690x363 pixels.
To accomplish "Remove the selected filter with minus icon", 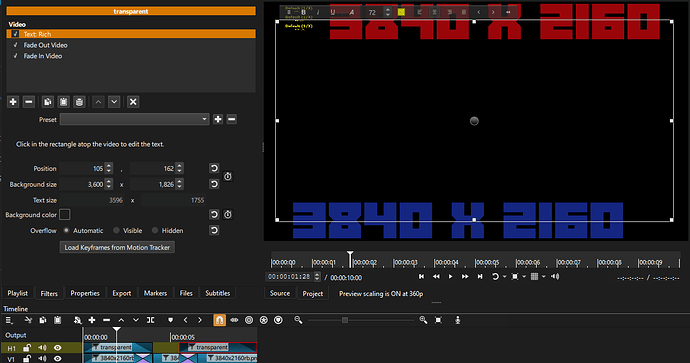I will coord(29,102).
